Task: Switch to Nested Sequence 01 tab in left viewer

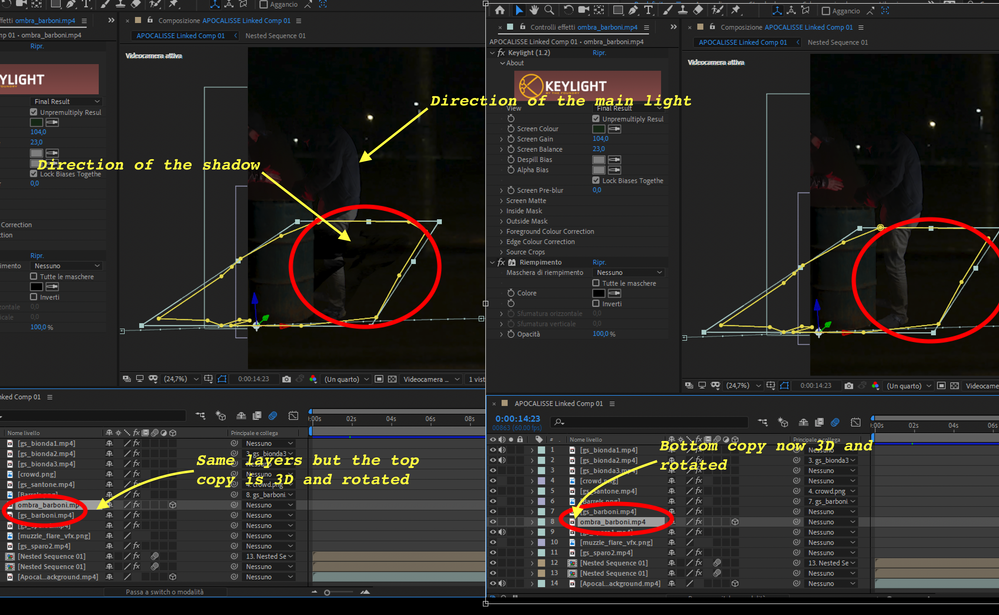Action: pyautogui.click(x=275, y=36)
